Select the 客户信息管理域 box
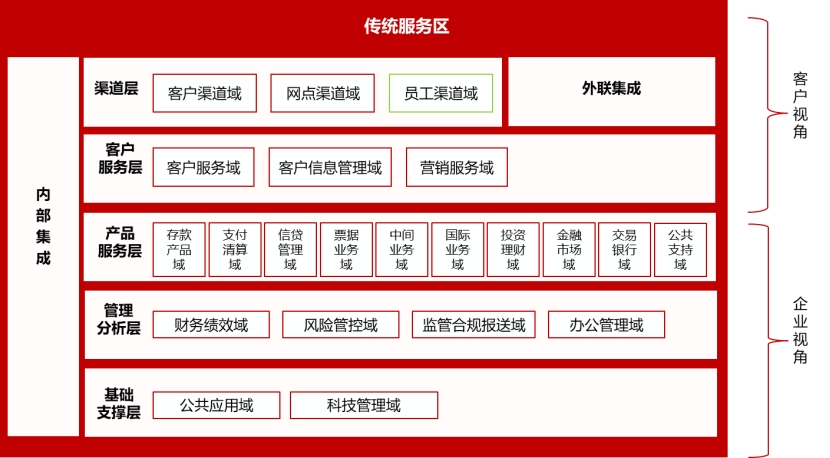 330,167
